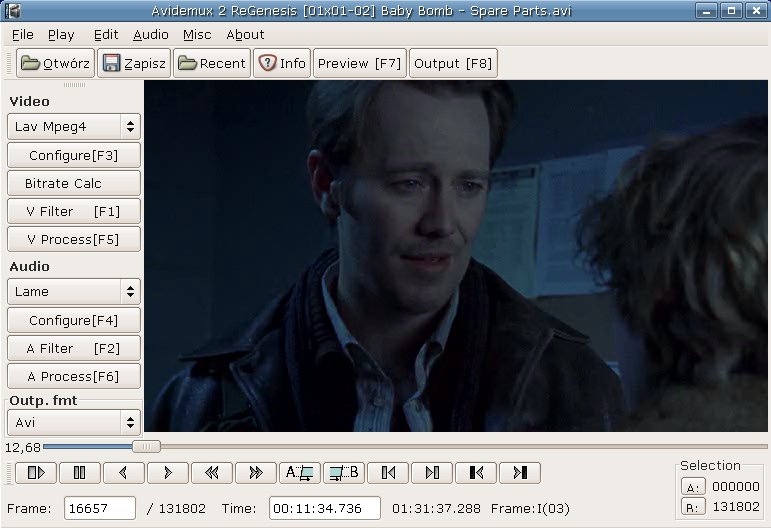Screen dimensions: 771x528
Task: Show file Info from toolbar
Action: (x=282, y=63)
